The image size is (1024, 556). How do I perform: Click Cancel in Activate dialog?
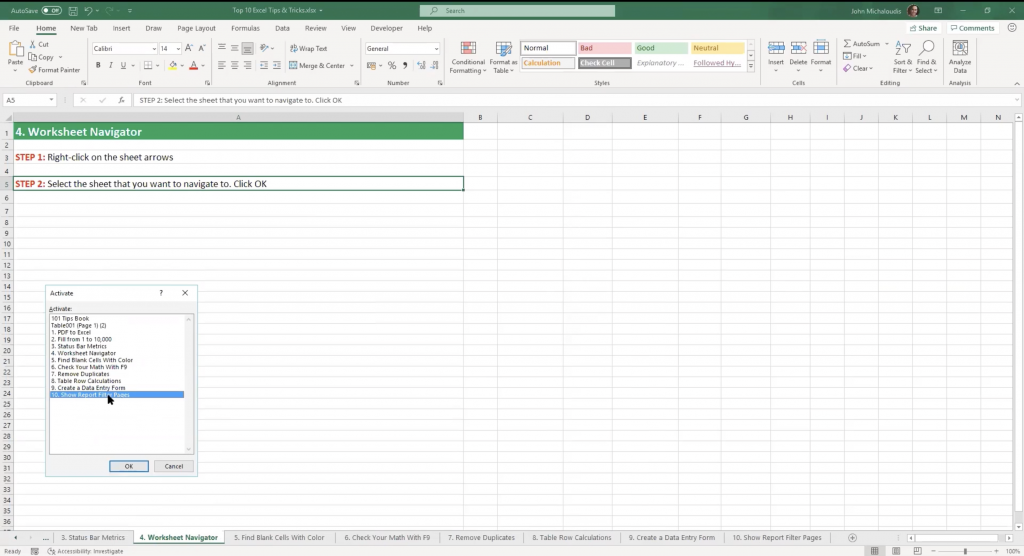tap(174, 466)
